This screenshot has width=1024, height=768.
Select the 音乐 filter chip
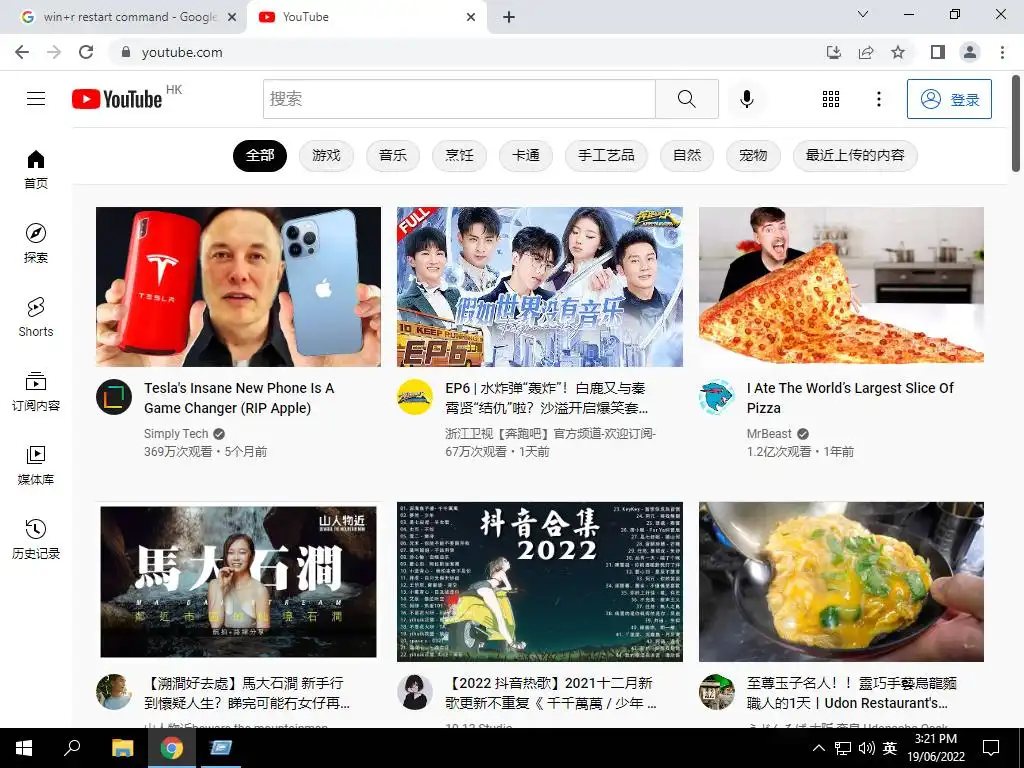click(x=392, y=155)
